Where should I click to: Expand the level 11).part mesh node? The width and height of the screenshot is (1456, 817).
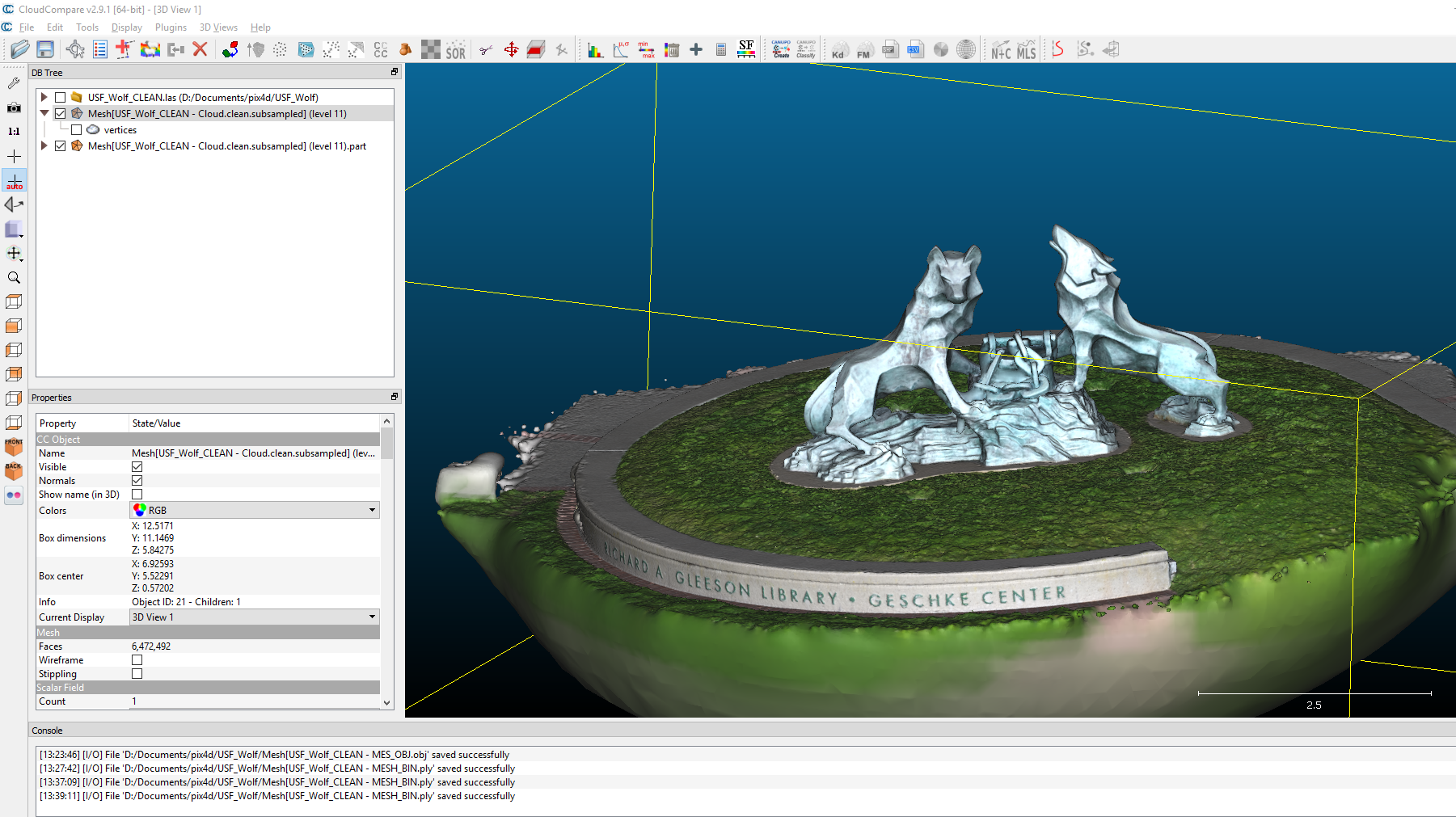coord(44,145)
